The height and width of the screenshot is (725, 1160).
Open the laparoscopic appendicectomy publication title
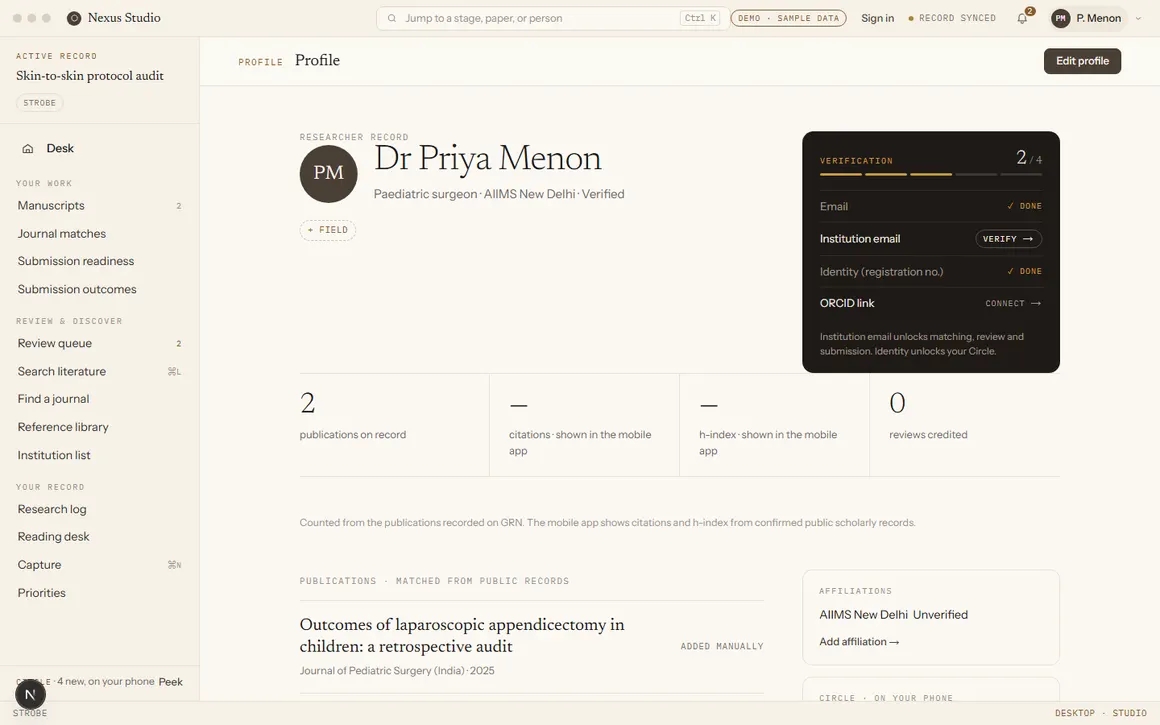pyautogui.click(x=462, y=635)
